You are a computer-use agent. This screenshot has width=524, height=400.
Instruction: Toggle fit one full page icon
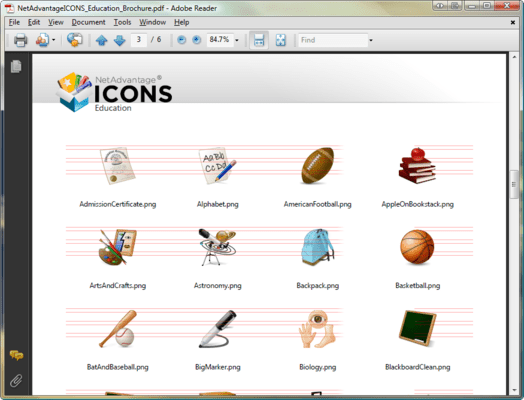pos(281,40)
